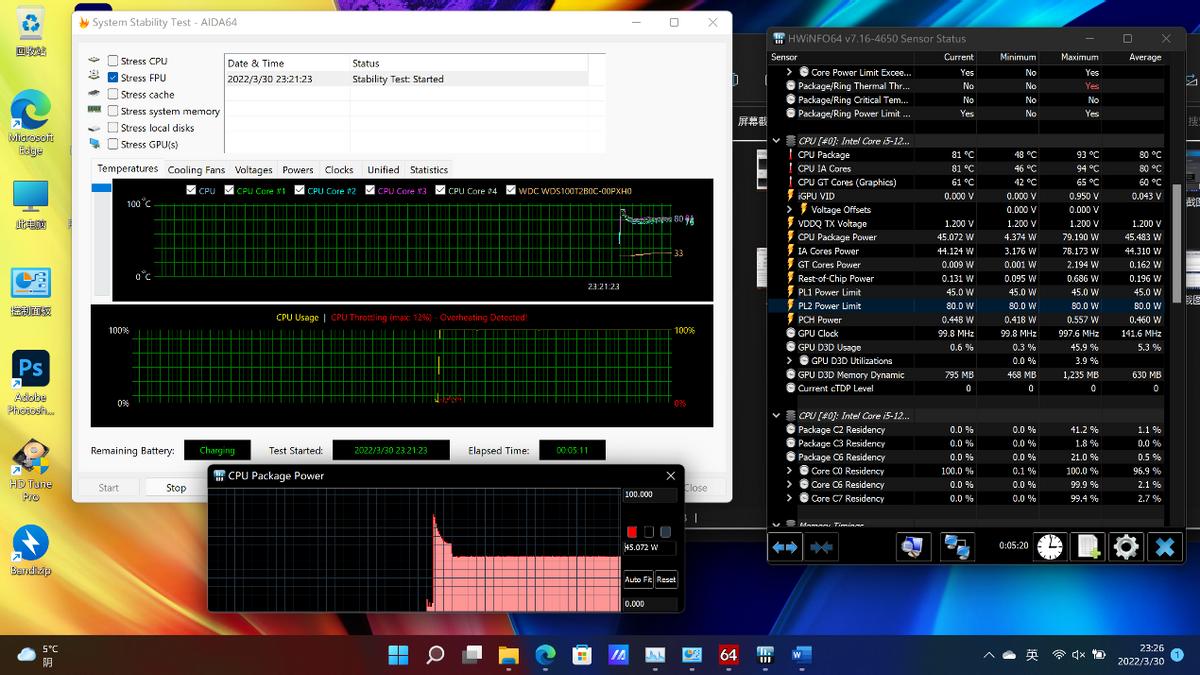This screenshot has width=1200, height=675.
Task: Select the red color swatch in graph window
Action: pos(631,531)
